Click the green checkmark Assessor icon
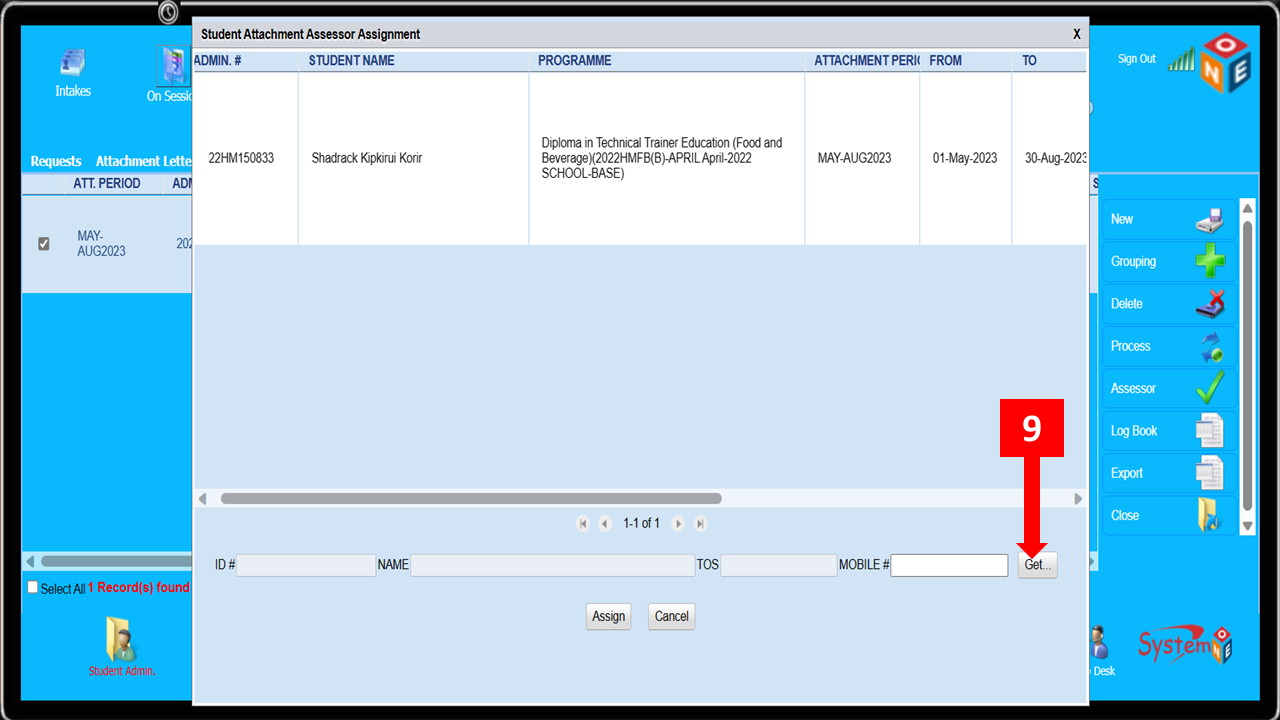 pos(1209,389)
